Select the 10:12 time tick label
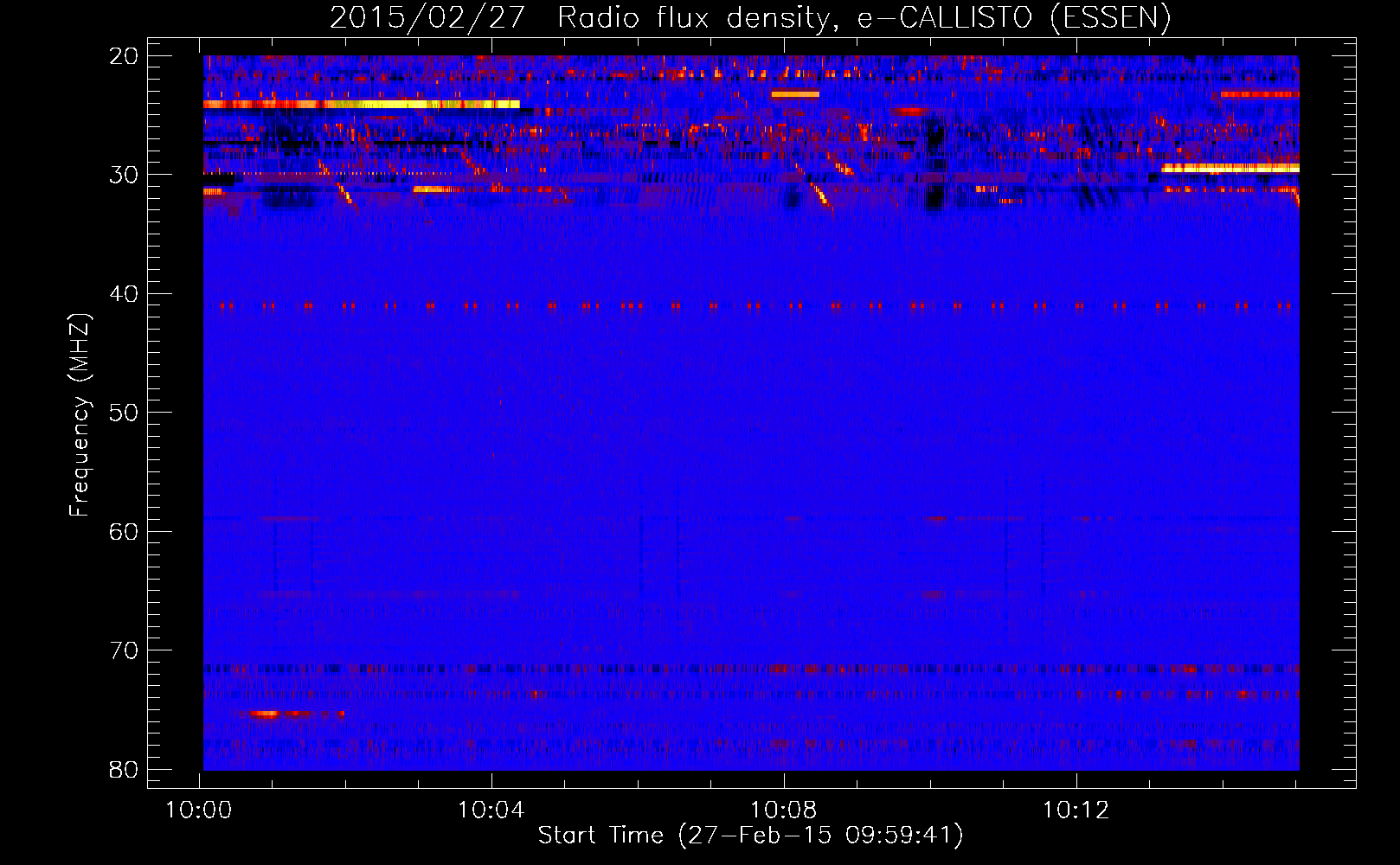This screenshot has height=865, width=1400. point(1076,811)
